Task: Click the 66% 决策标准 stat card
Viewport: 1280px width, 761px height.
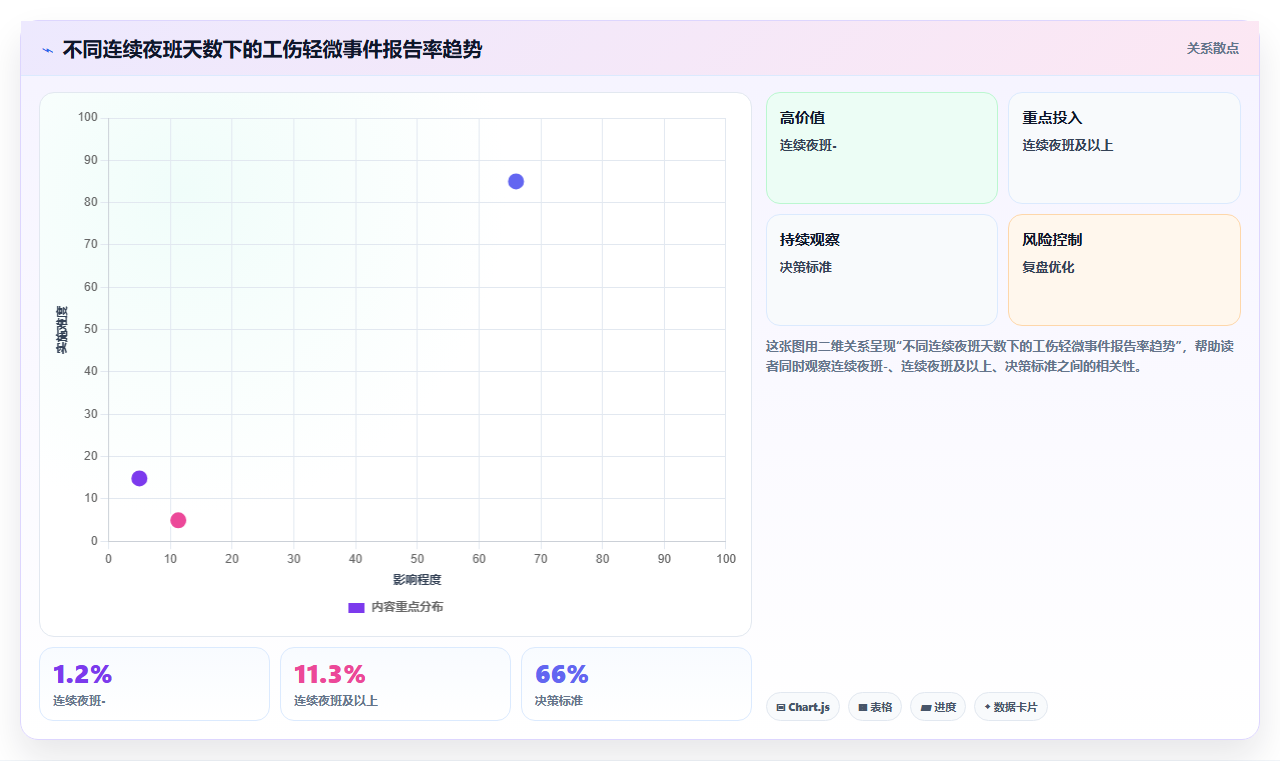Action: coord(636,684)
